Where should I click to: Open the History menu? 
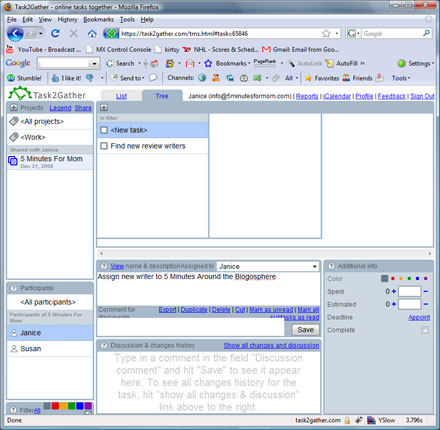[67, 20]
